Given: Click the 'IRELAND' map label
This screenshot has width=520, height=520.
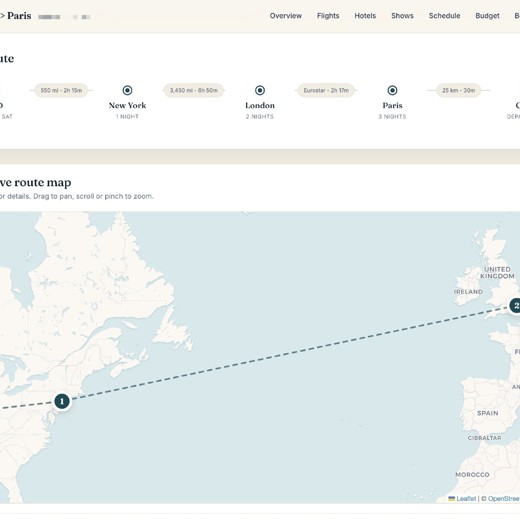Looking at the screenshot, I should 468,292.
